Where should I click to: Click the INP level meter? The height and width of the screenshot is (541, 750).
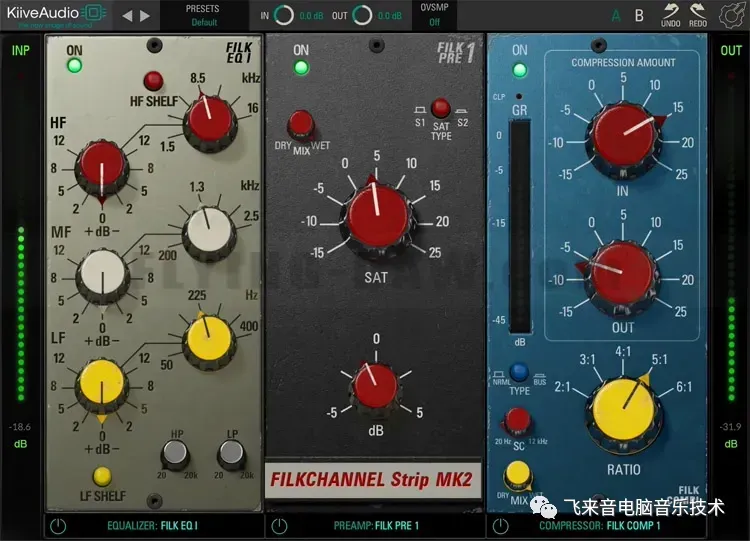pos(21,239)
